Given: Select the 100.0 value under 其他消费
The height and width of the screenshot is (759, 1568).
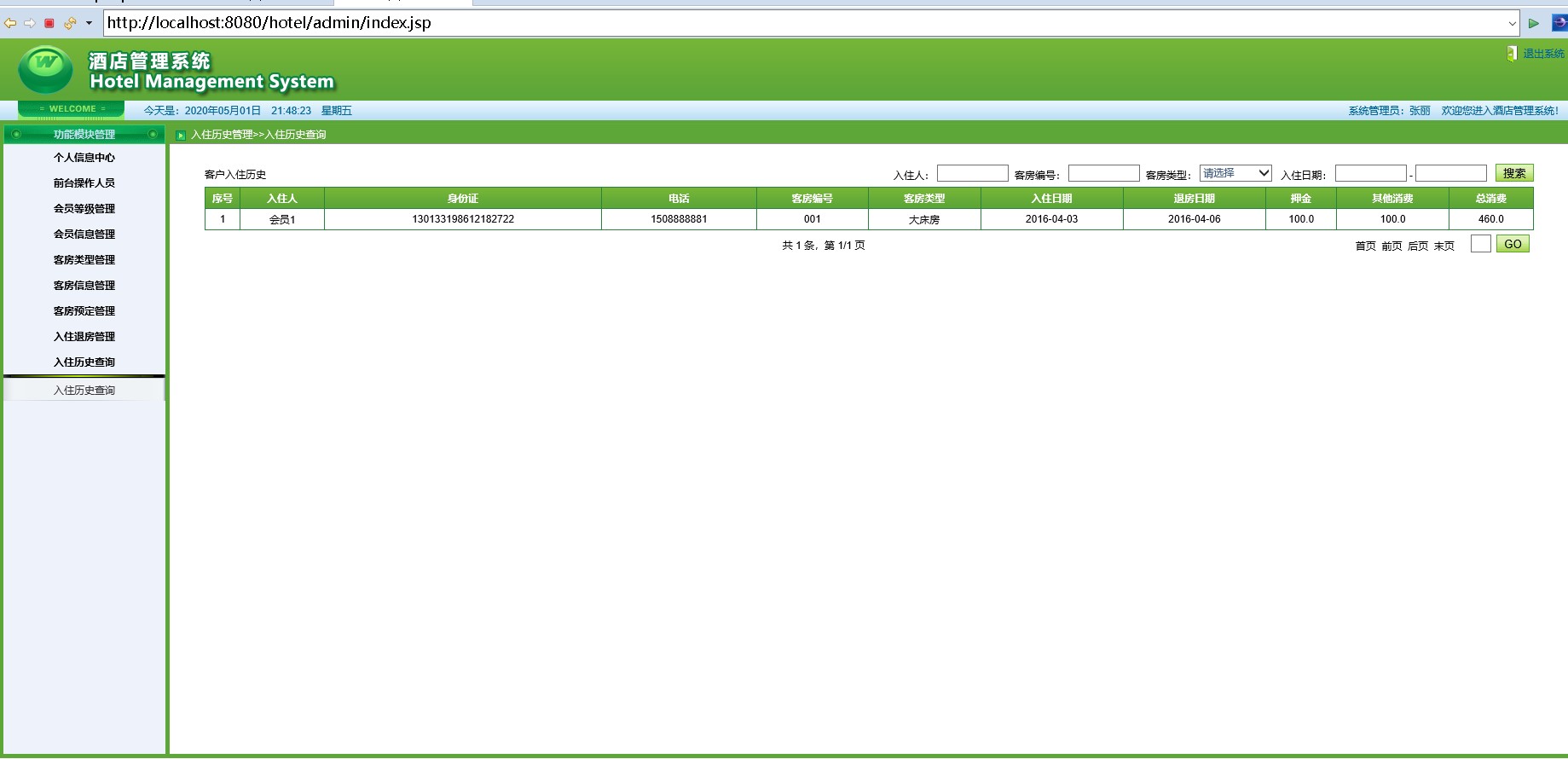Looking at the screenshot, I should point(1393,219).
